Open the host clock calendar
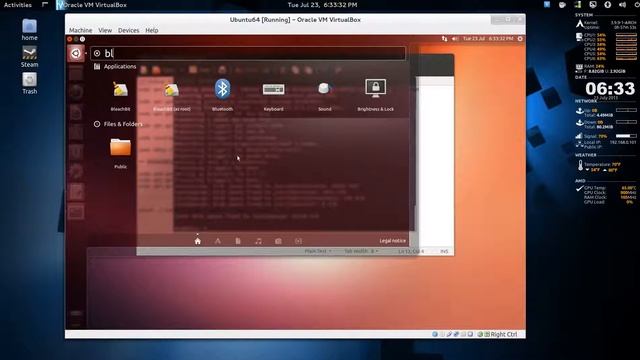Viewport: 640px width, 360px height. (322, 5)
